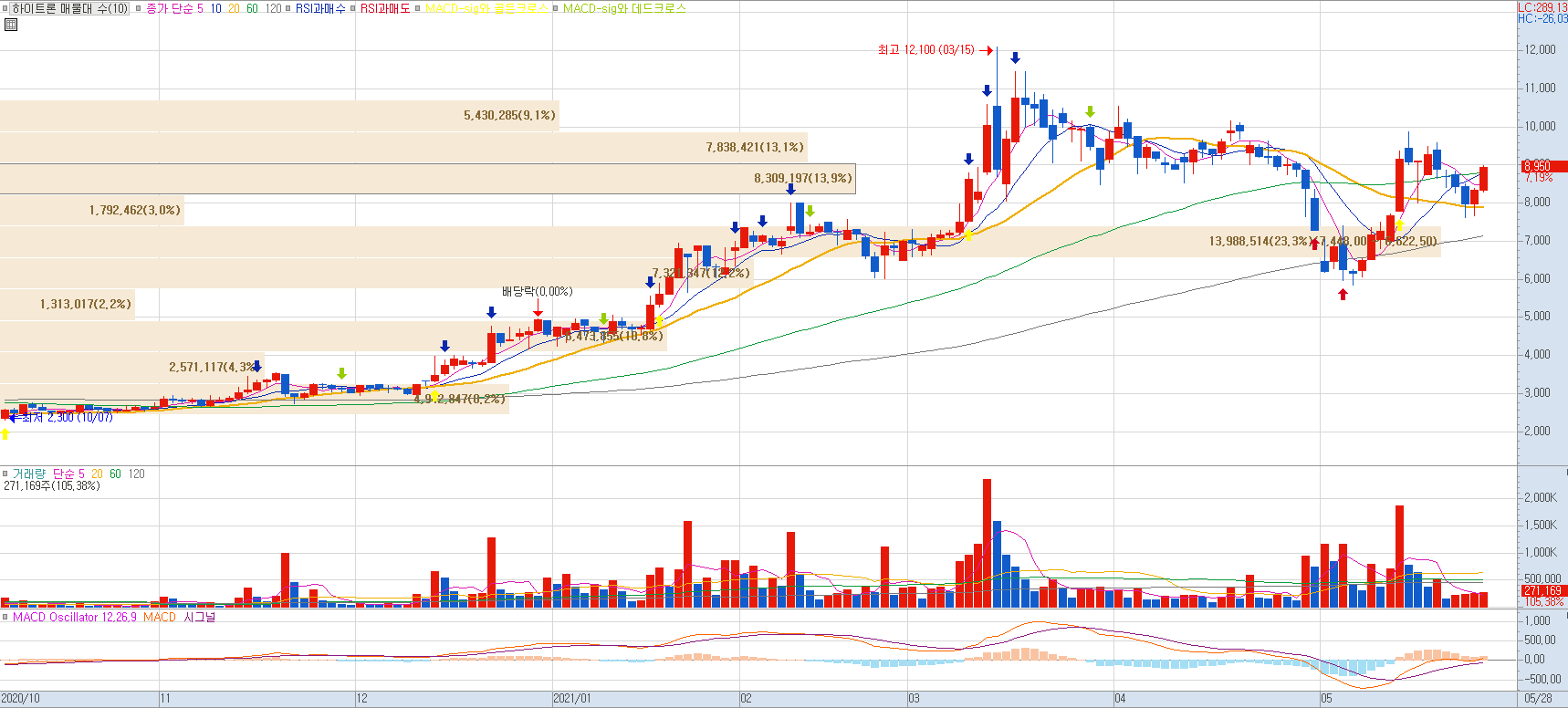The image size is (1568, 708).
Task: Click the red 271,169 volume axis tag
Action: coord(1542,591)
